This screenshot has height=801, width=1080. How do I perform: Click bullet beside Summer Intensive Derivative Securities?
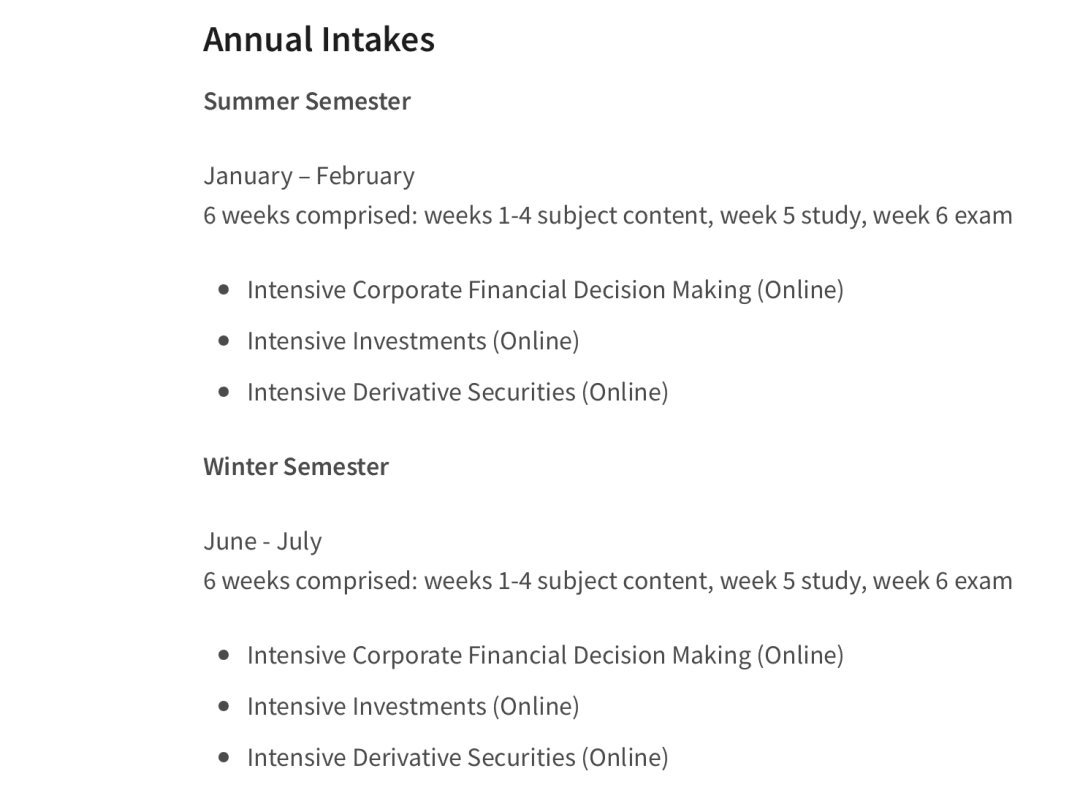coord(223,392)
